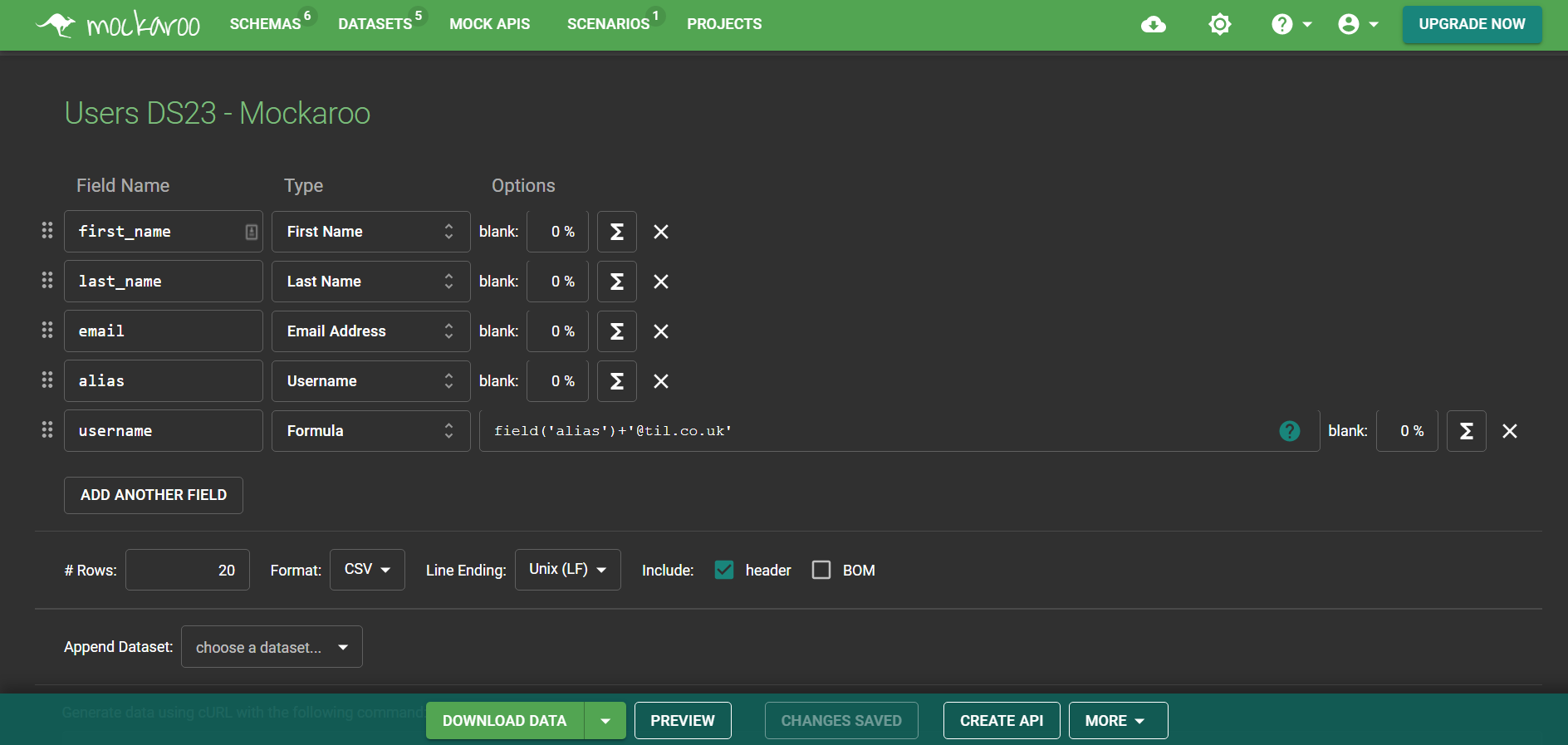The width and height of the screenshot is (1568, 745).
Task: Open the CSV format dropdown
Action: click(367, 570)
